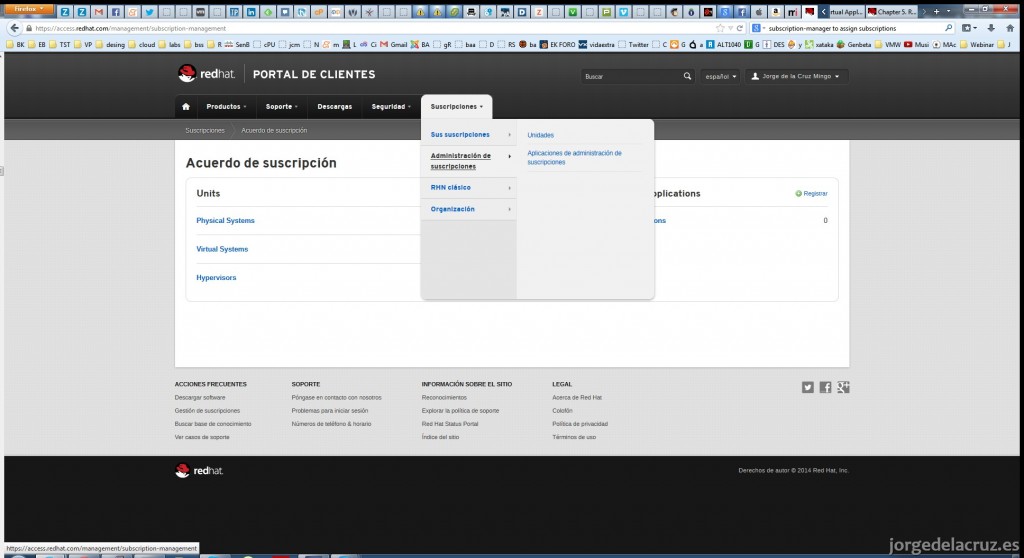The image size is (1024, 558).
Task: Open the cloud bookmarks folder
Action: click(x=142, y=44)
